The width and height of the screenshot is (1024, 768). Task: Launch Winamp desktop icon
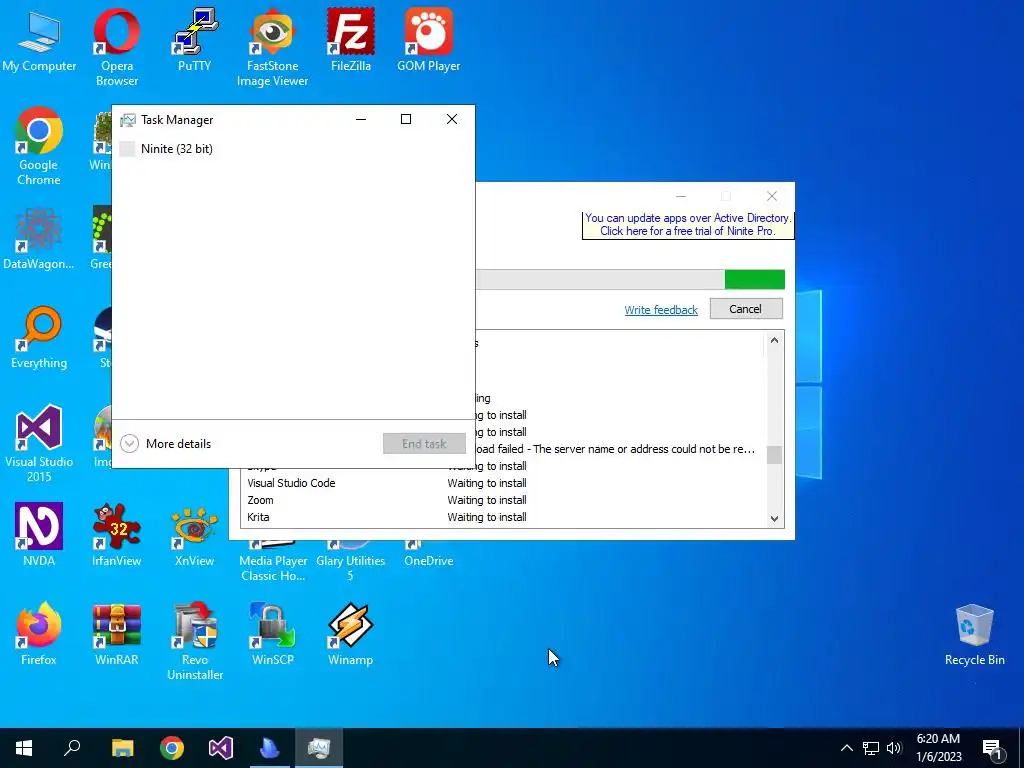pyautogui.click(x=351, y=634)
